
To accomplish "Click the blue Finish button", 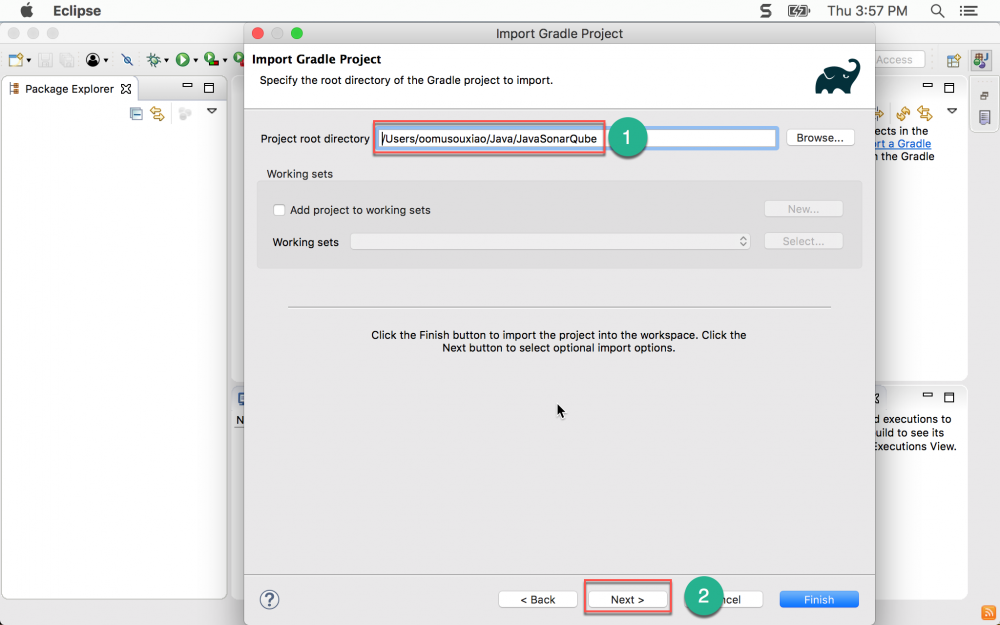I will coord(819,599).
